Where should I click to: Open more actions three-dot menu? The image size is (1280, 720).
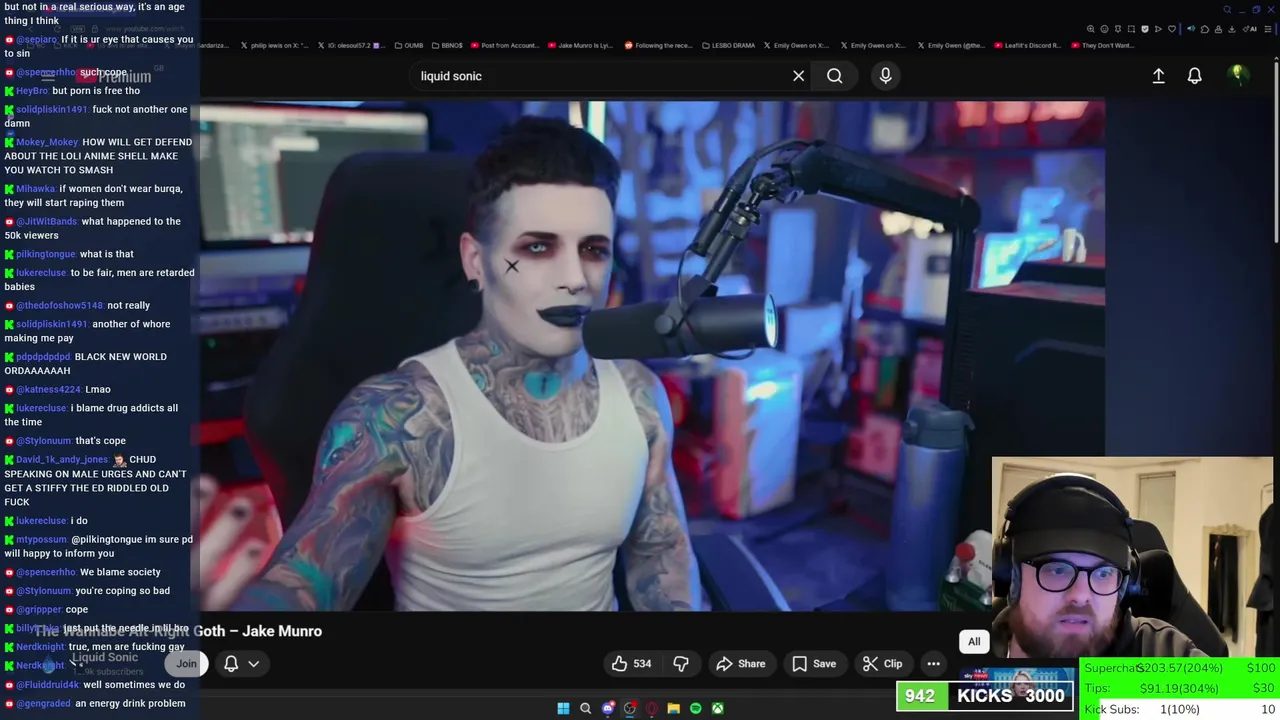click(933, 664)
